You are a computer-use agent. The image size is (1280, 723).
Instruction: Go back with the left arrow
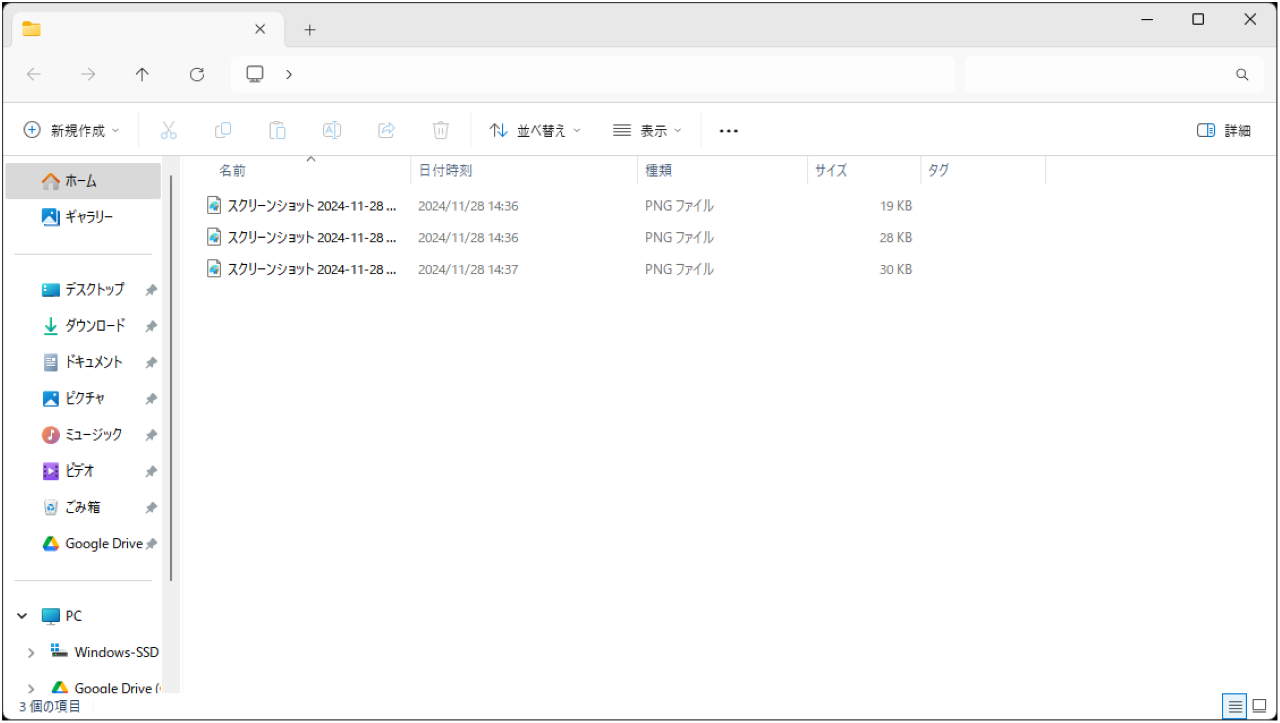pos(34,74)
